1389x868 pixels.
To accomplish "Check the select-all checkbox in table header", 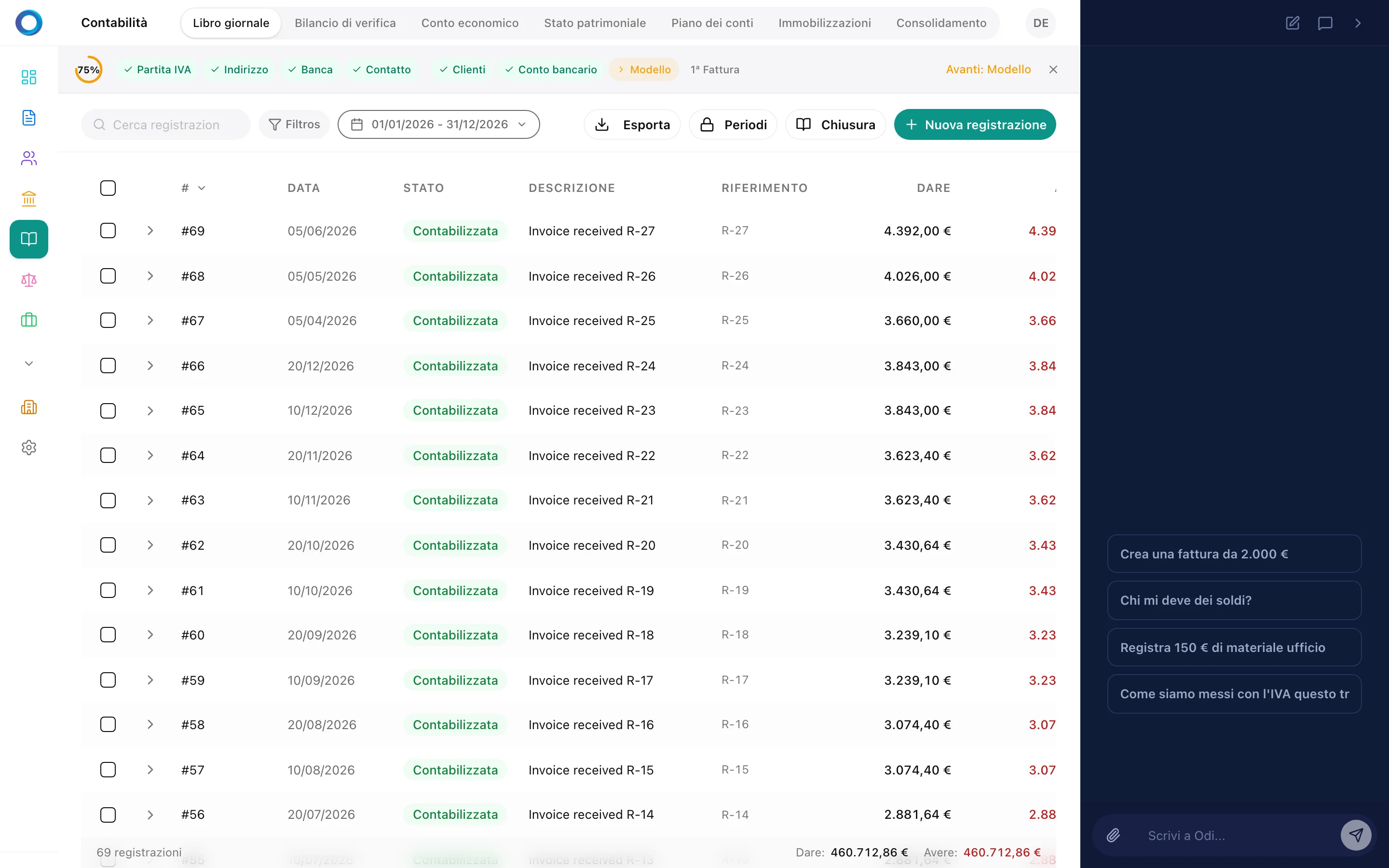I will click(x=108, y=188).
